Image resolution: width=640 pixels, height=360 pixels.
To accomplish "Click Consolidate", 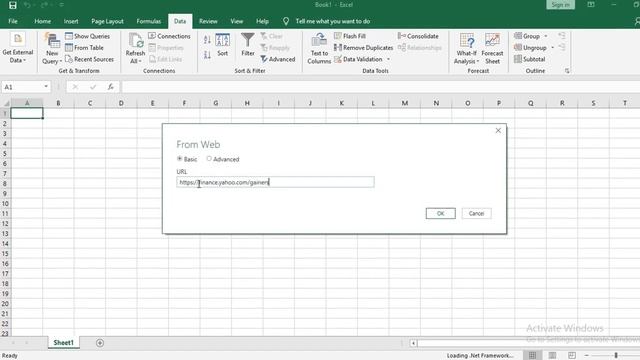I will coord(418,36).
